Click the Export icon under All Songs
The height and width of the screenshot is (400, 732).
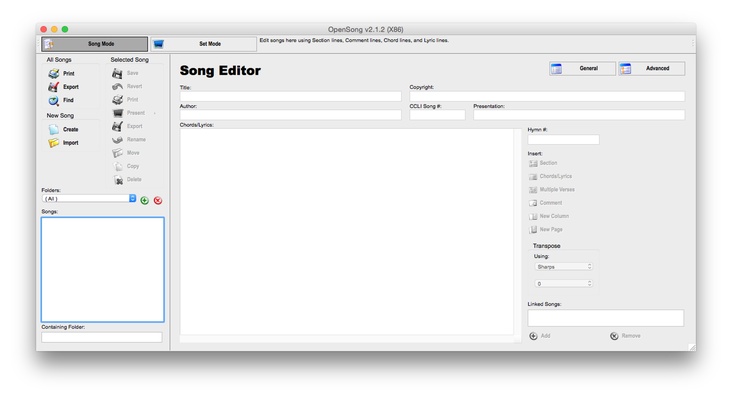tap(54, 87)
